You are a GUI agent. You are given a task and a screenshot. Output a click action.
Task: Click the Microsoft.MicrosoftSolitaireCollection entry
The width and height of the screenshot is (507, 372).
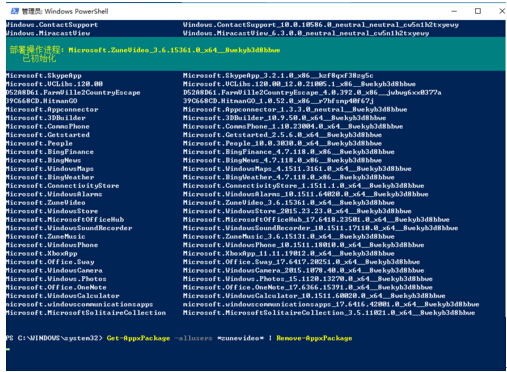(86, 313)
